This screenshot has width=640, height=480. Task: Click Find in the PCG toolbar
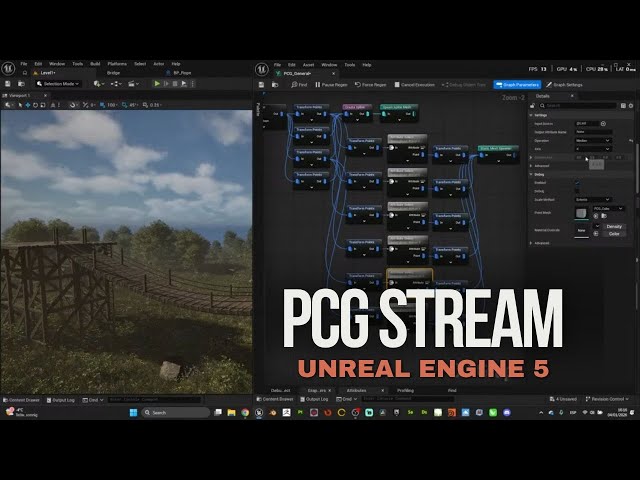(299, 84)
